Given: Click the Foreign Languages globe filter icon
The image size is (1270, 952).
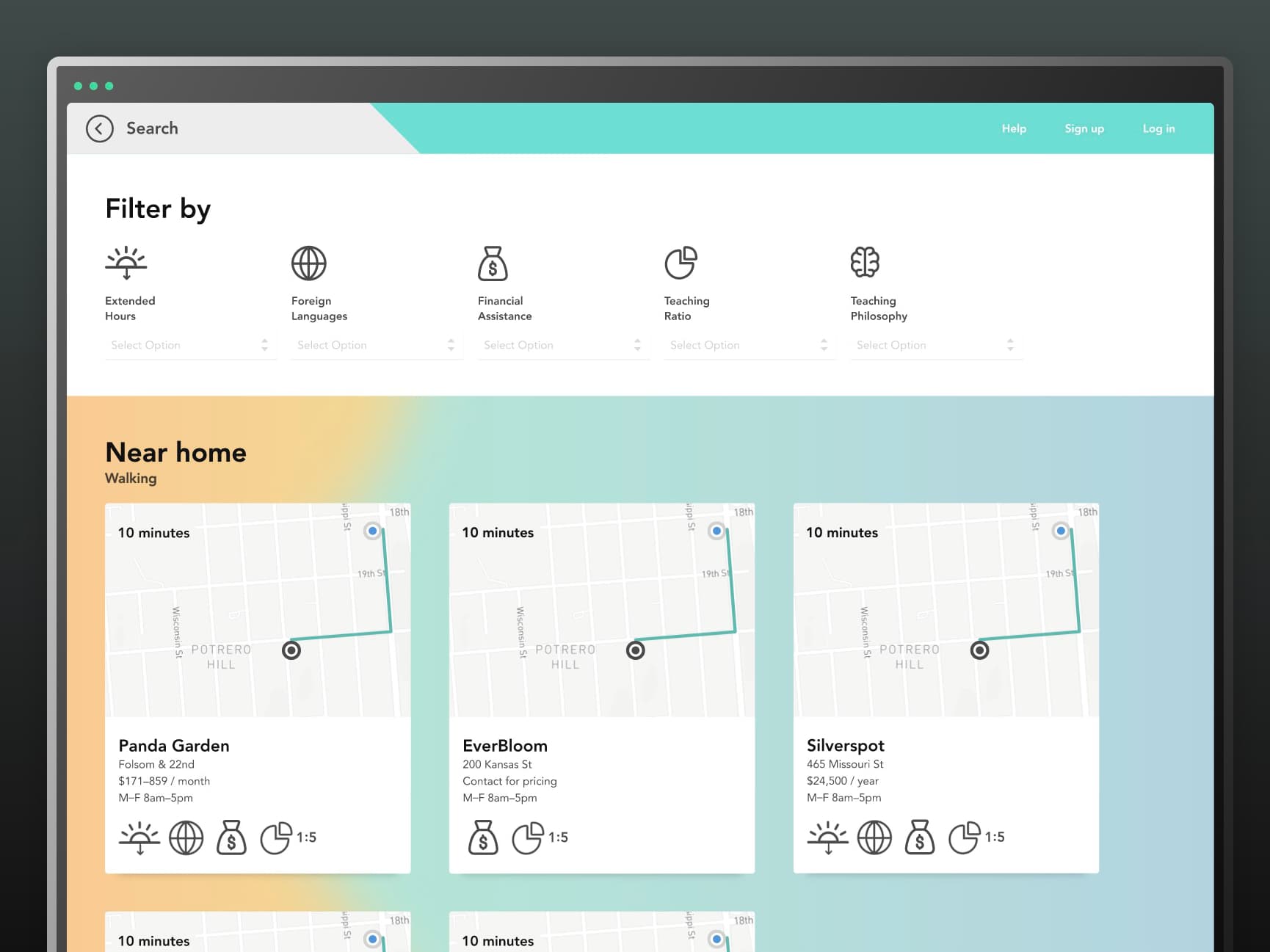Looking at the screenshot, I should click(x=309, y=264).
